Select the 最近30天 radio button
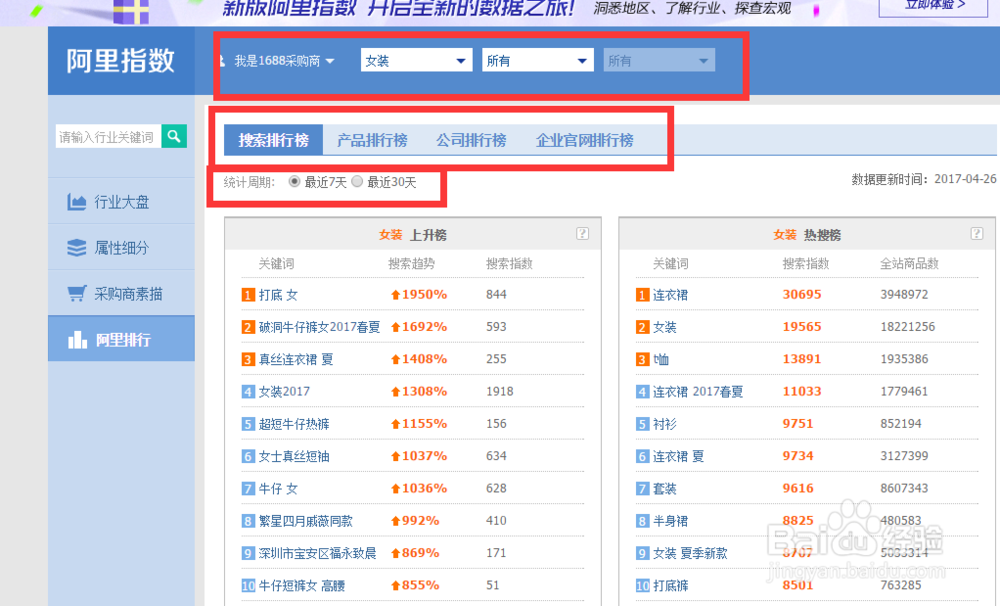 (x=357, y=182)
